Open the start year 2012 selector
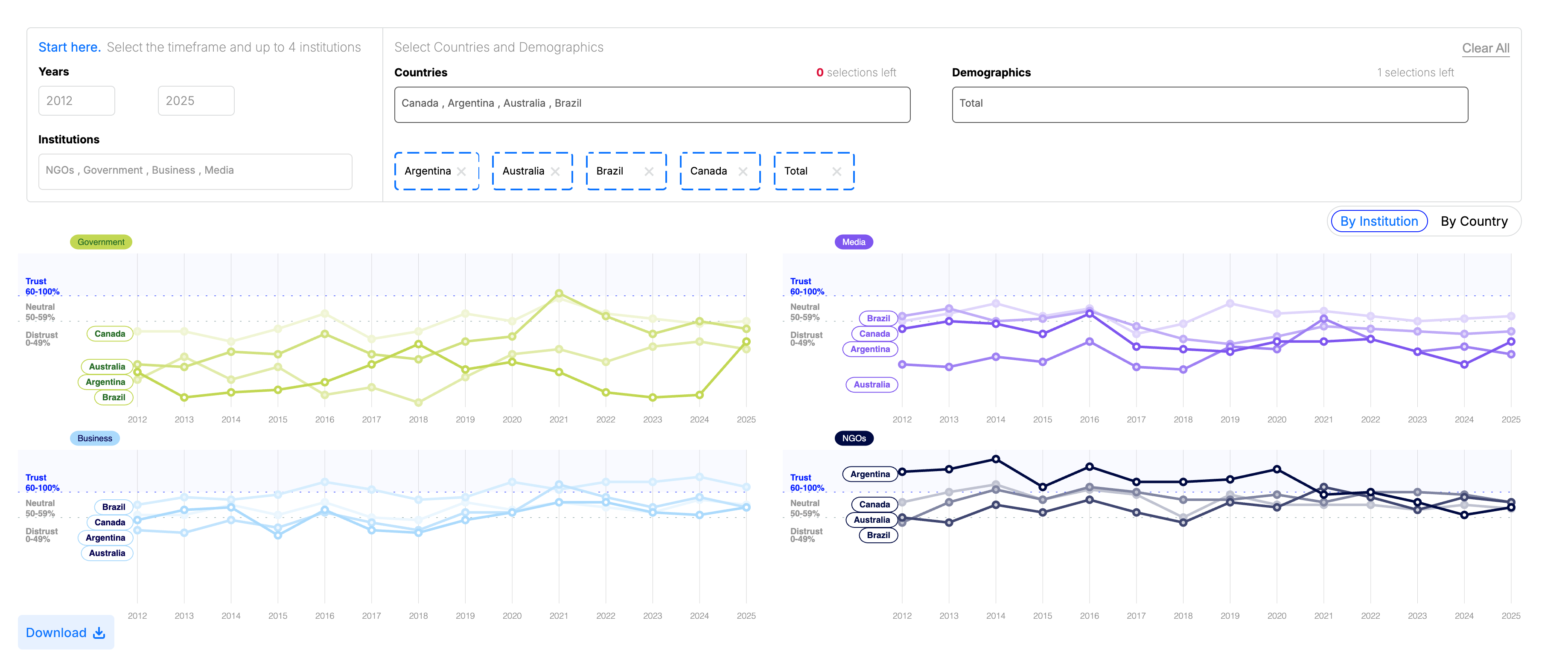The image size is (1568, 664). pos(77,101)
